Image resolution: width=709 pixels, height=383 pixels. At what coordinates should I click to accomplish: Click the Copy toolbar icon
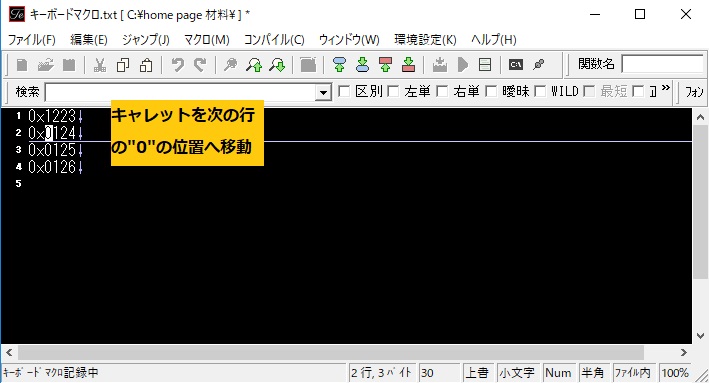click(x=123, y=65)
